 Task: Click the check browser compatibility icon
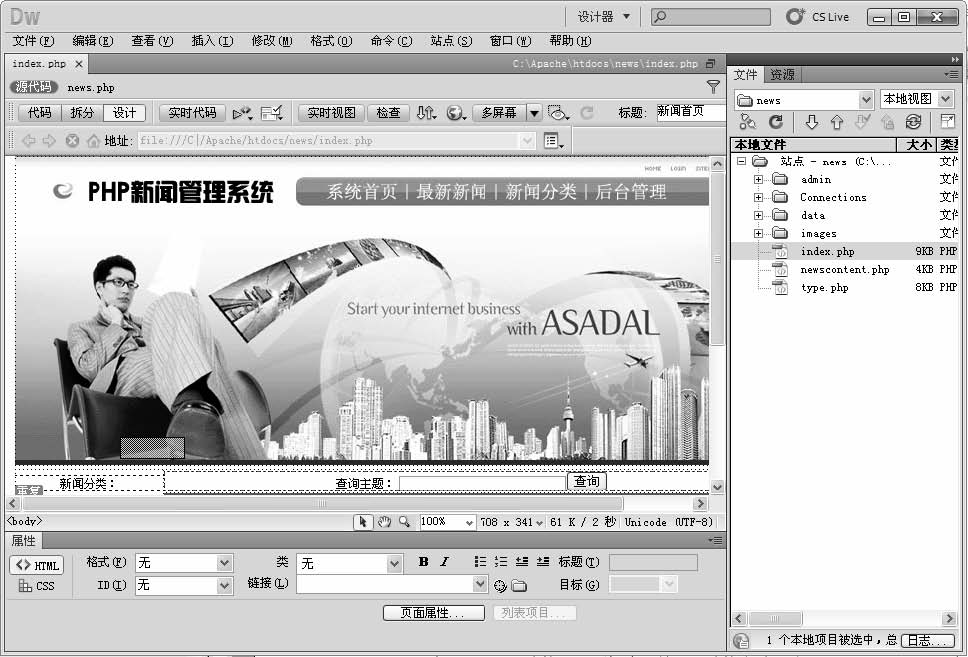point(272,113)
